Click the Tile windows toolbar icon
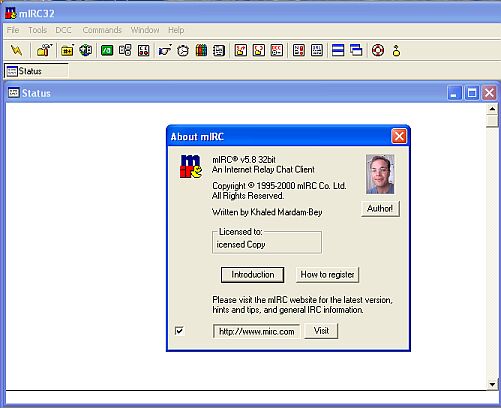The height and width of the screenshot is (408, 501). pos(338,50)
